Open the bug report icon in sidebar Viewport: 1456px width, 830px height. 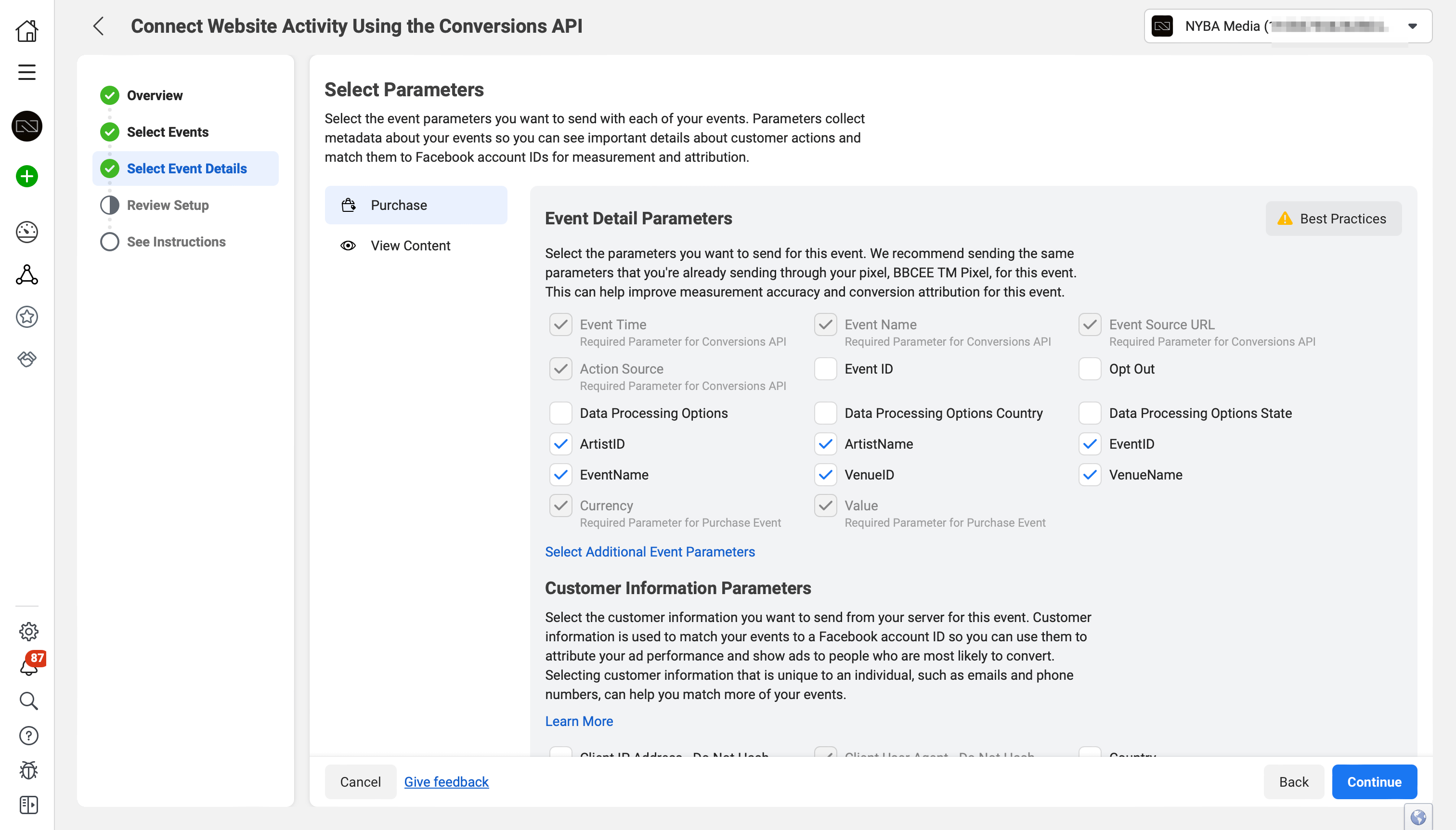(x=28, y=770)
